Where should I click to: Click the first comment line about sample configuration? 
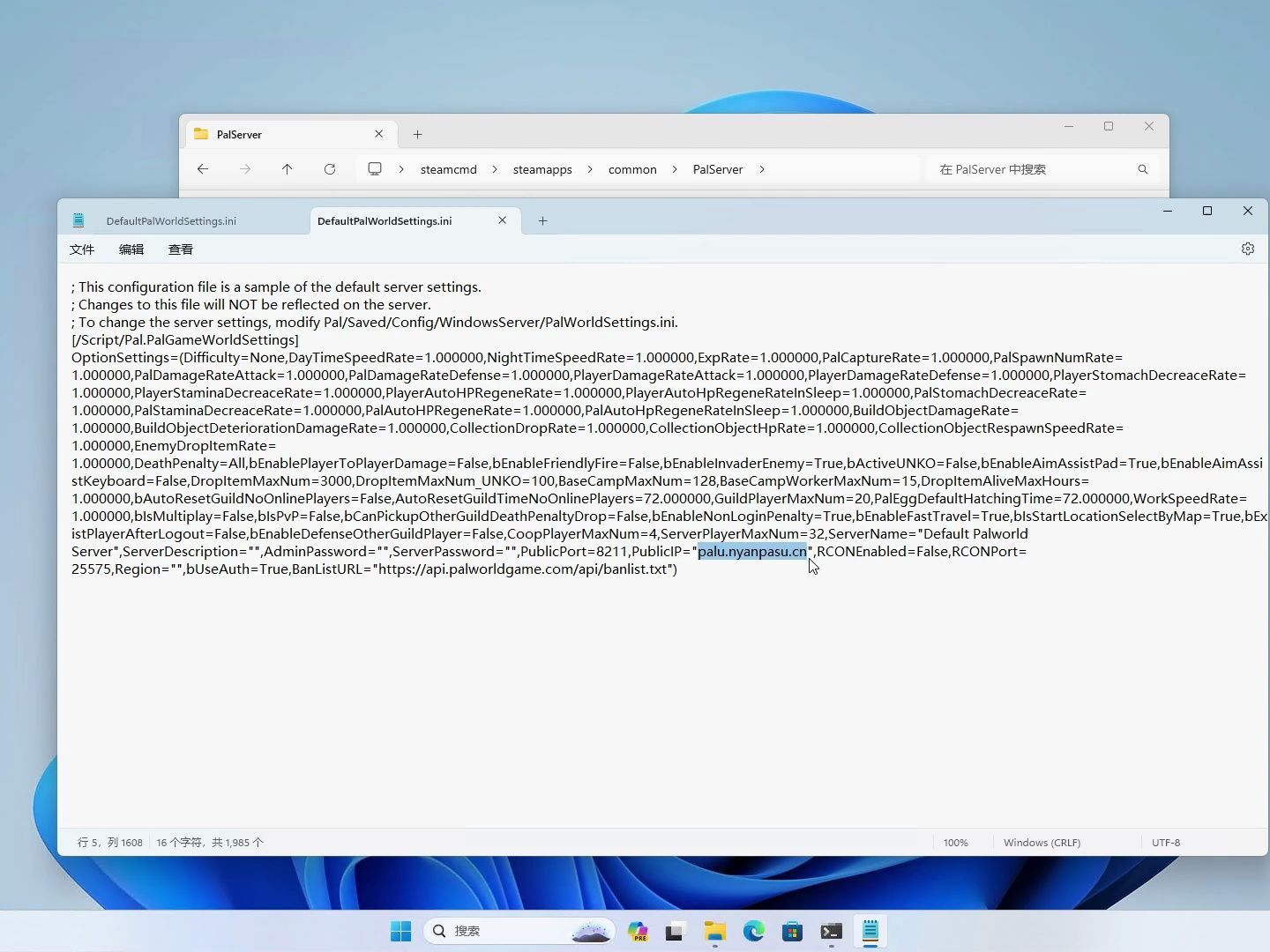[276, 287]
